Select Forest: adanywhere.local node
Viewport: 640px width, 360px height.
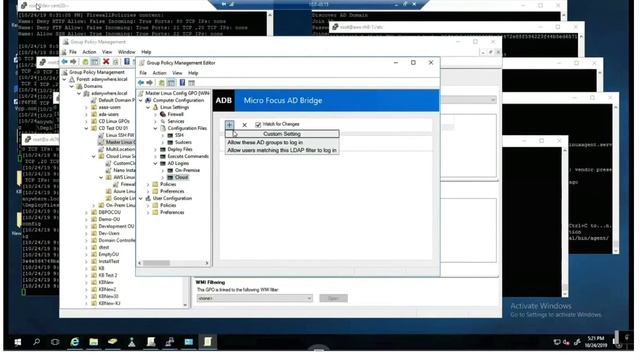click(x=102, y=79)
